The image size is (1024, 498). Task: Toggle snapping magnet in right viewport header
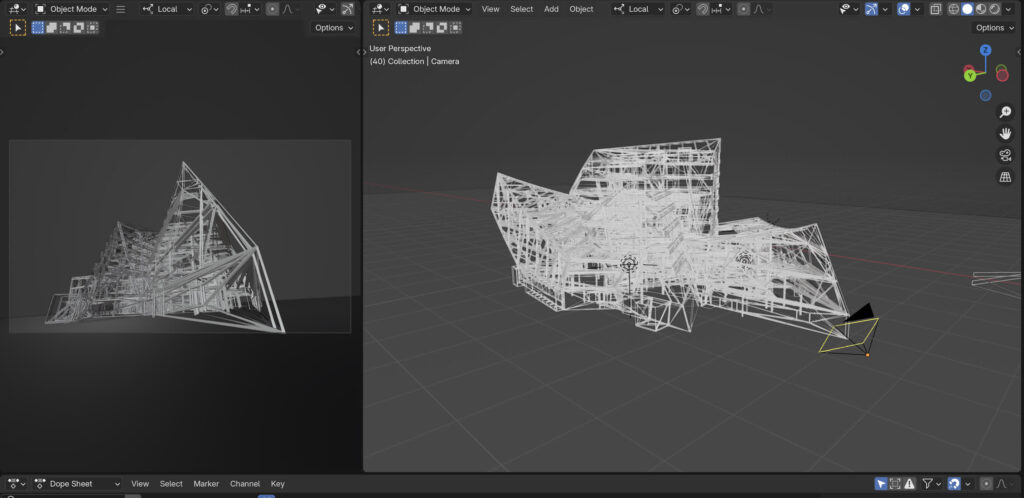(x=703, y=9)
